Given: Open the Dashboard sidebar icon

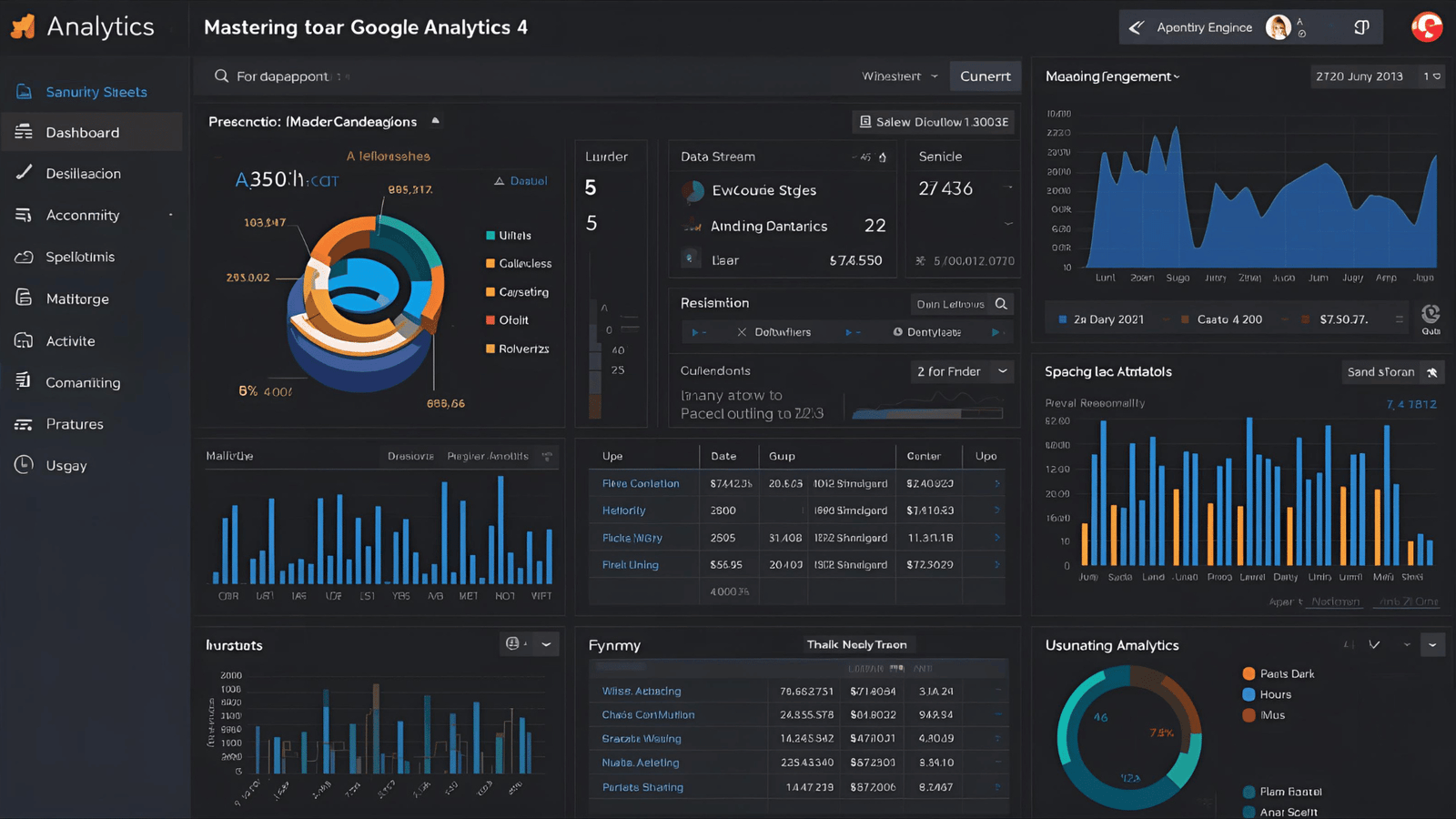Looking at the screenshot, I should [25, 132].
